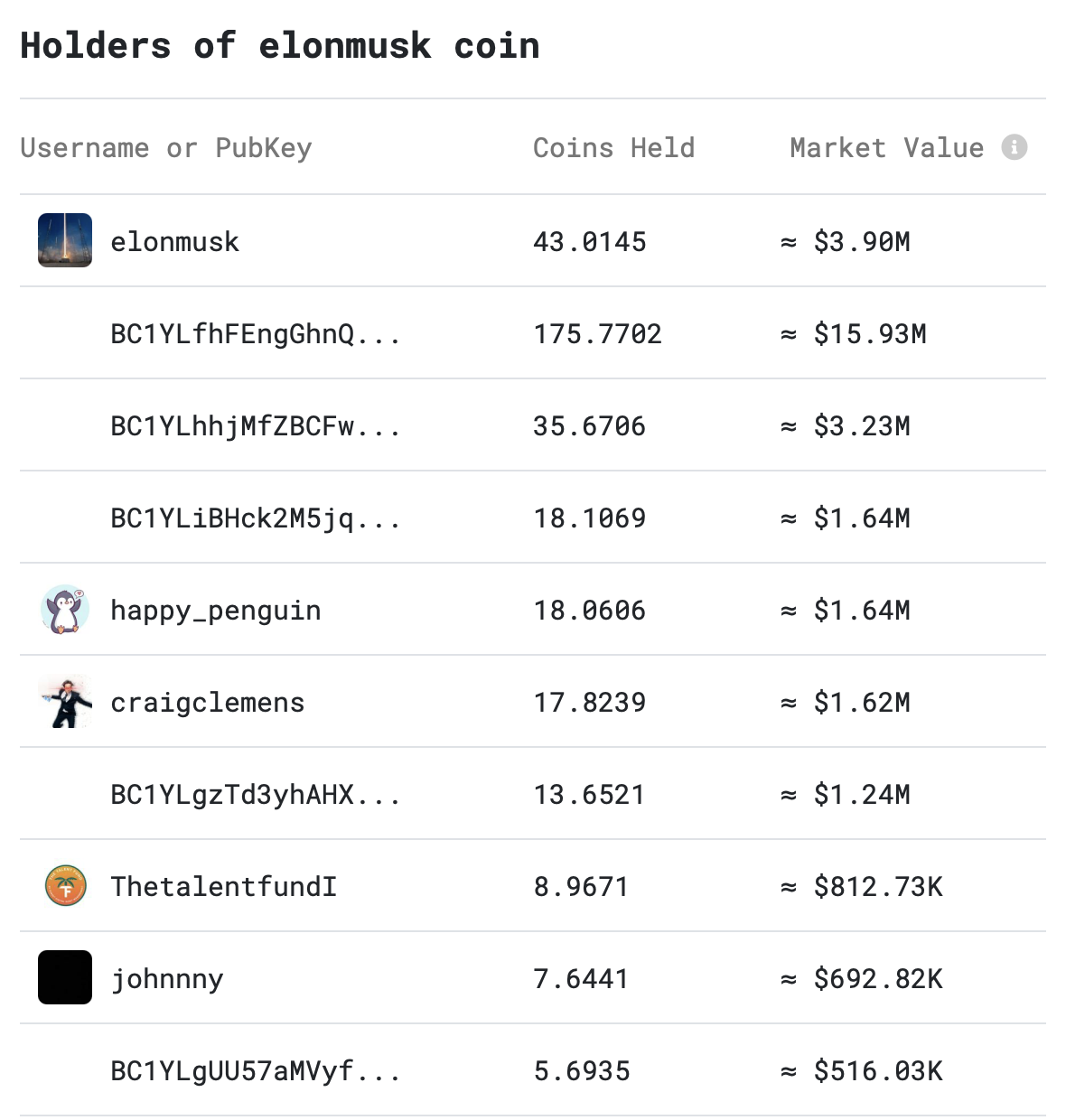The width and height of the screenshot is (1066, 1120).
Task: Visit the happy_penguin profile name
Action: coord(216,611)
